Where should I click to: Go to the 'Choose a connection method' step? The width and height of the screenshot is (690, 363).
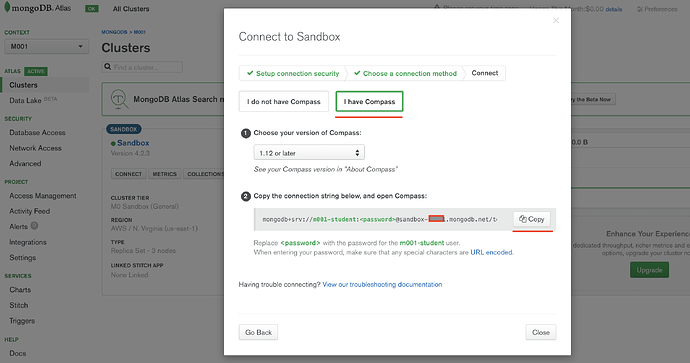tap(405, 73)
